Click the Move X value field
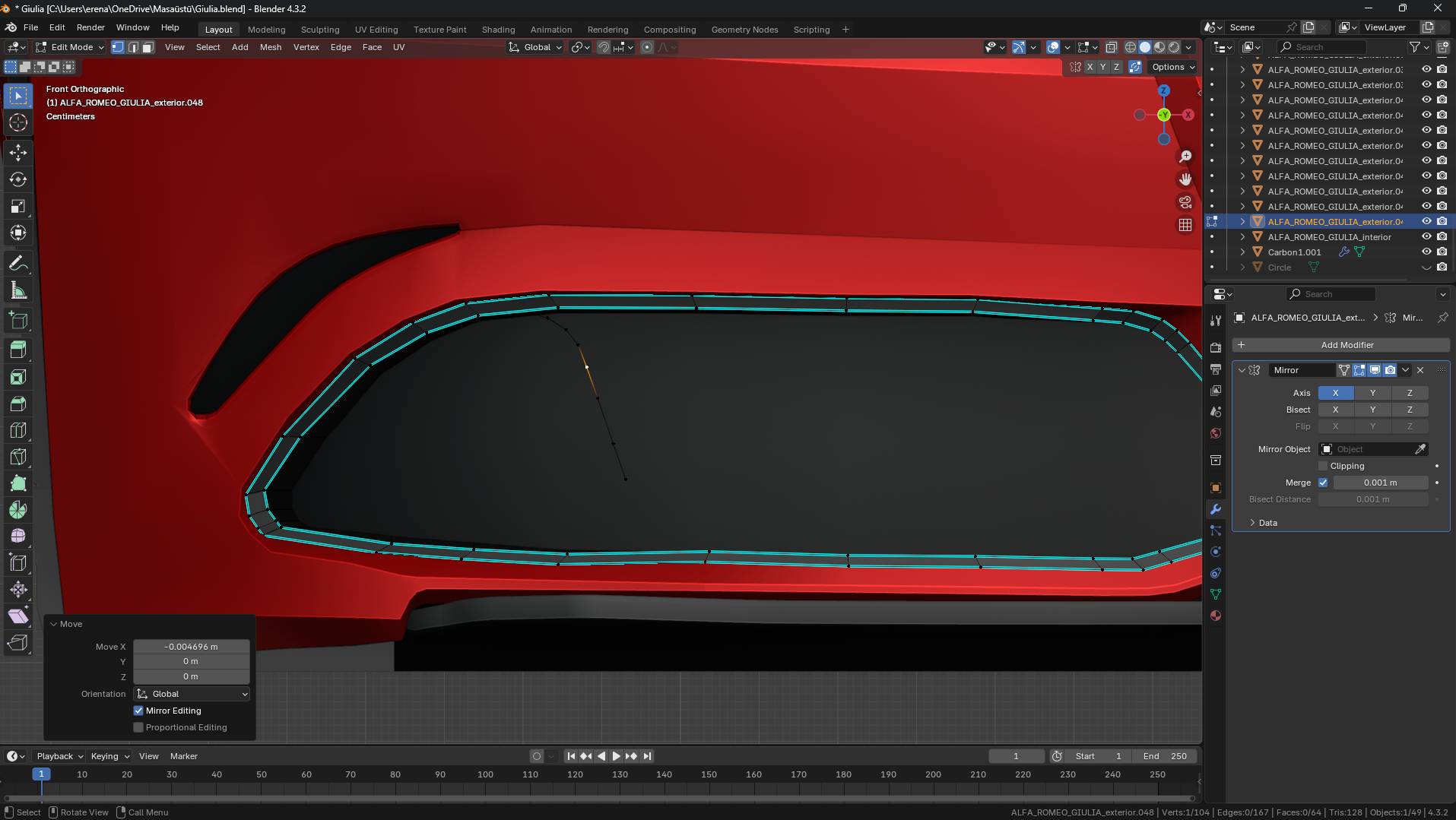 pyautogui.click(x=192, y=647)
